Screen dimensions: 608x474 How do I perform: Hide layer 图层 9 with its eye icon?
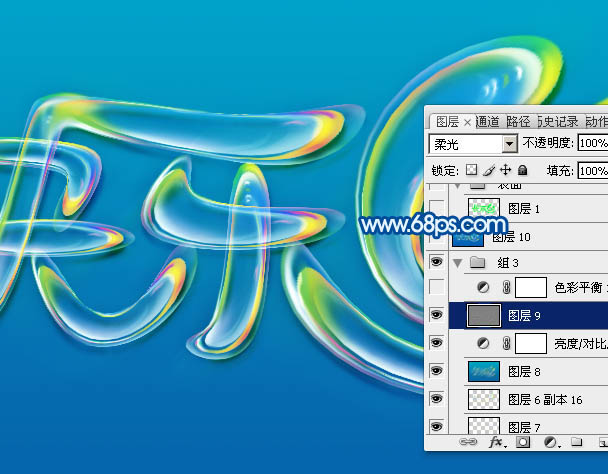coord(436,314)
